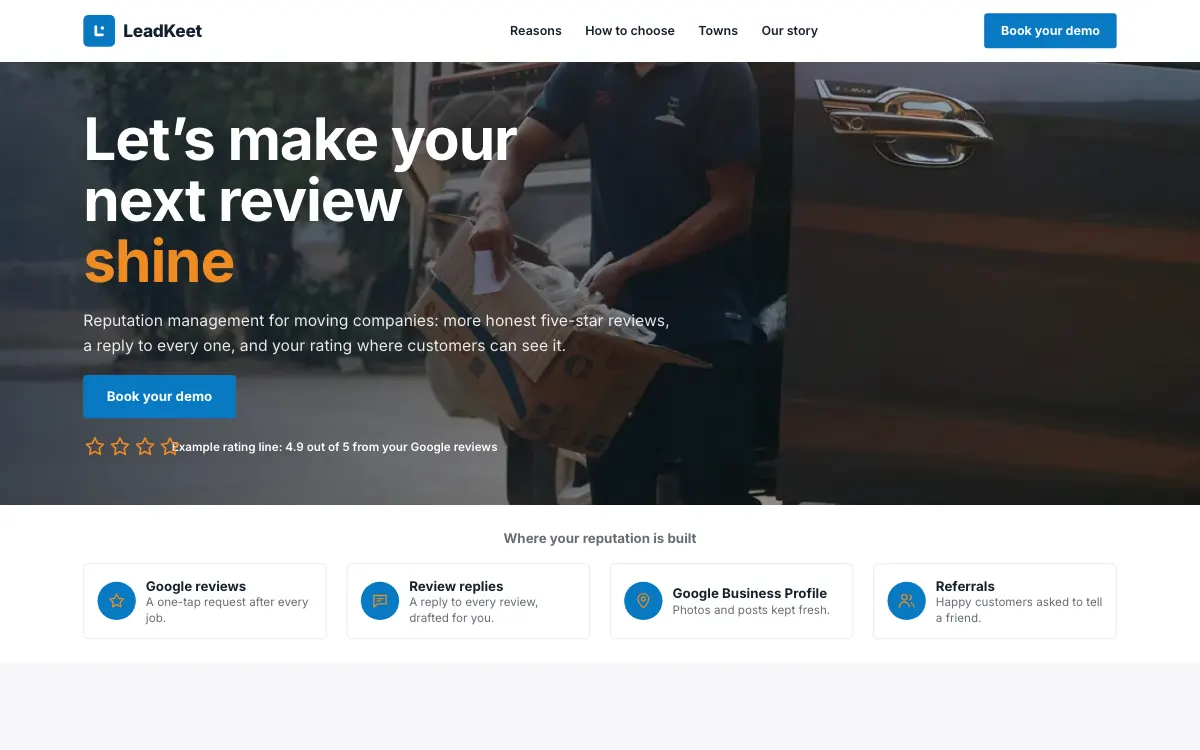Click the third rating star

145,447
